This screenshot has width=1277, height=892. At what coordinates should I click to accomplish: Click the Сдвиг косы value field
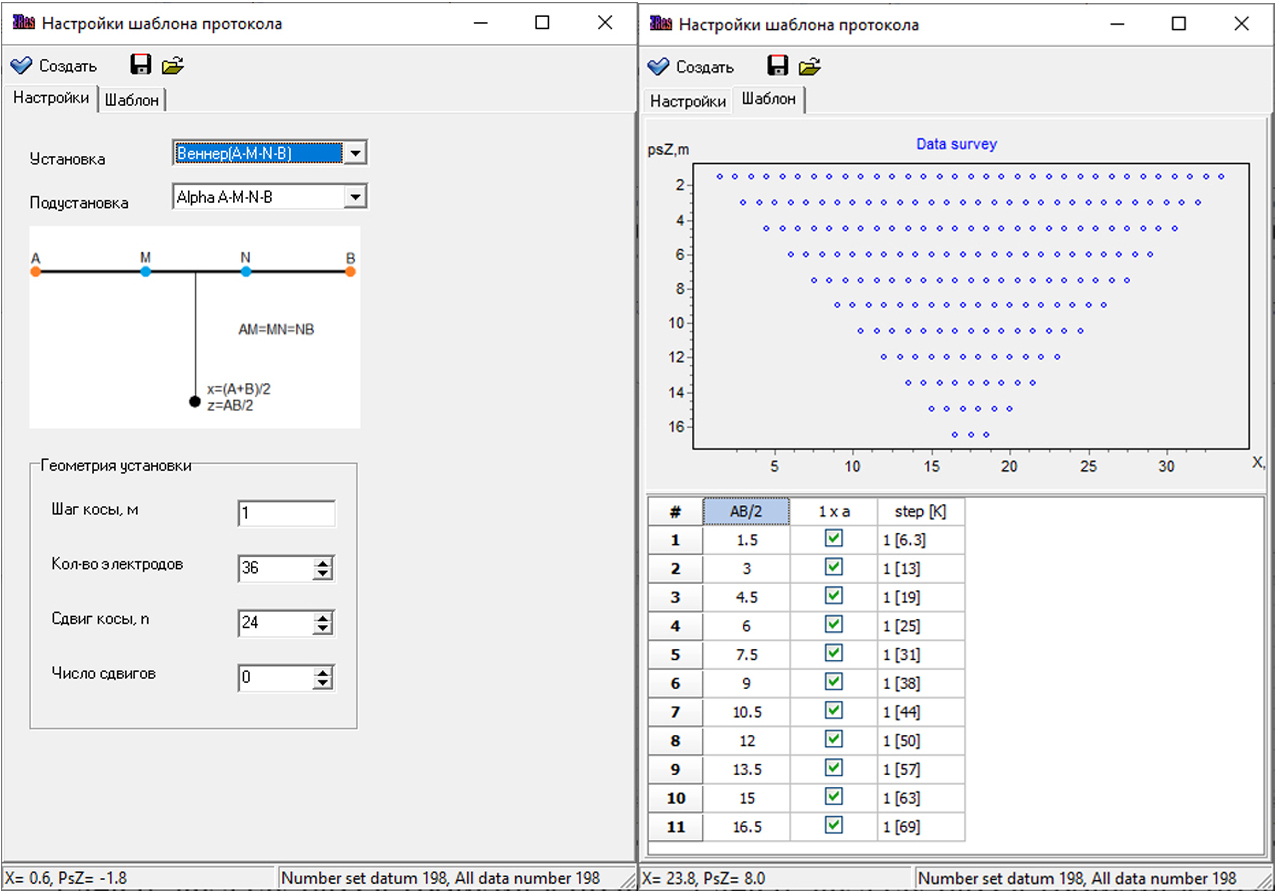pos(276,623)
